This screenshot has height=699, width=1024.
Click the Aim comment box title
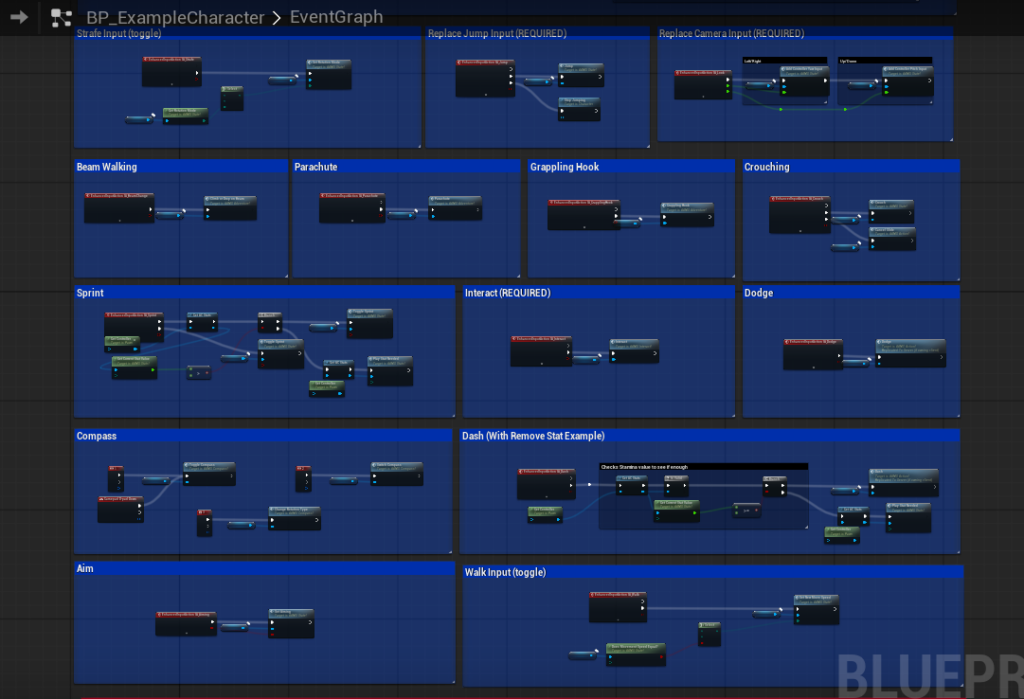coord(85,568)
